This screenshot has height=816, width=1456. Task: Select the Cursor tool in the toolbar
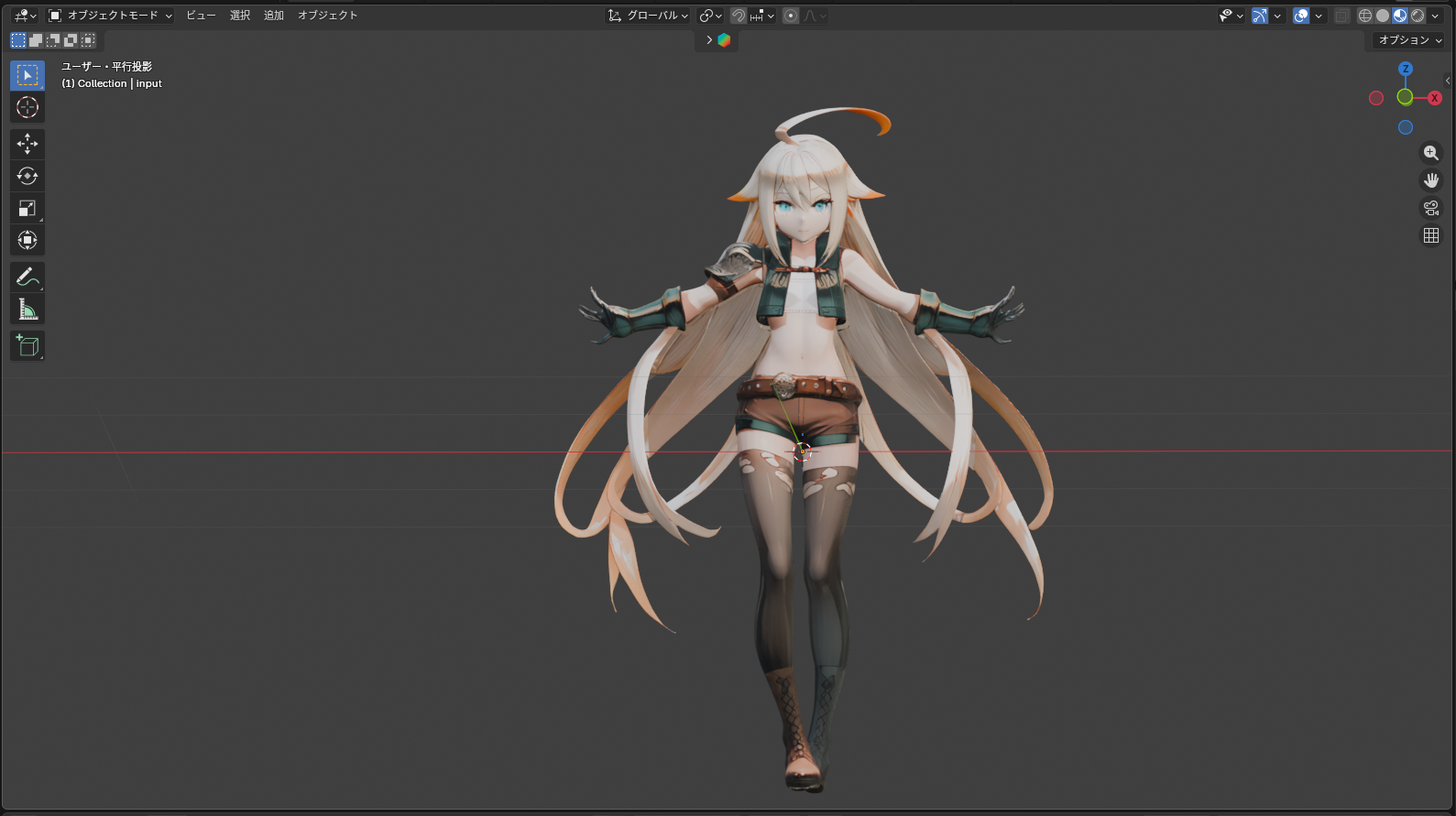tap(27, 107)
